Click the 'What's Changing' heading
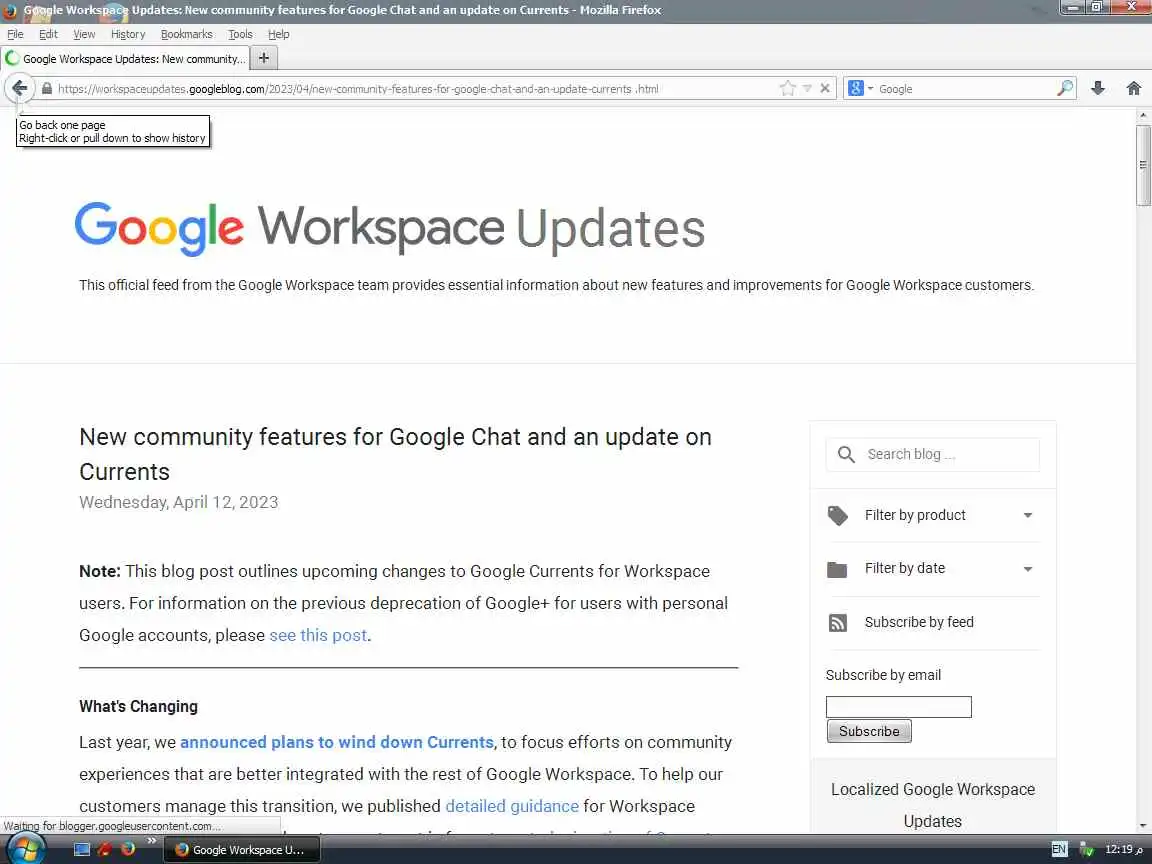Image resolution: width=1152 pixels, height=864 pixels. (138, 706)
